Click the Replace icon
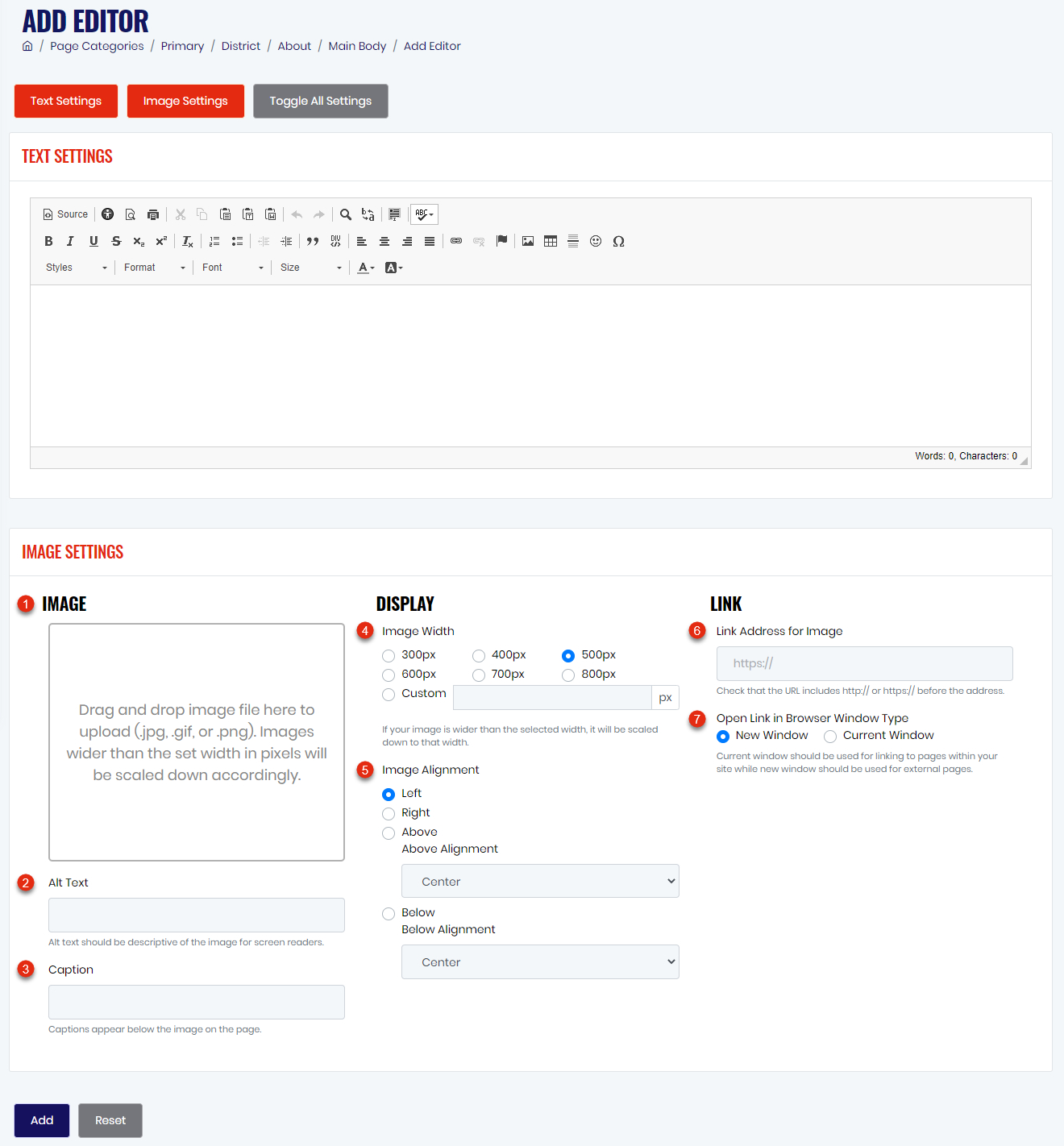 (368, 214)
